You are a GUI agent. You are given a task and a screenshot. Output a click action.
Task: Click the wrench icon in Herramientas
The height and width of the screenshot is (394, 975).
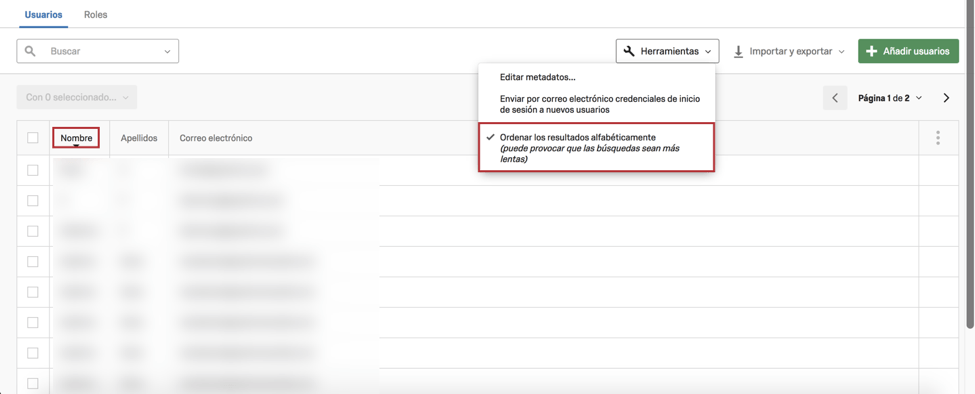pos(629,51)
